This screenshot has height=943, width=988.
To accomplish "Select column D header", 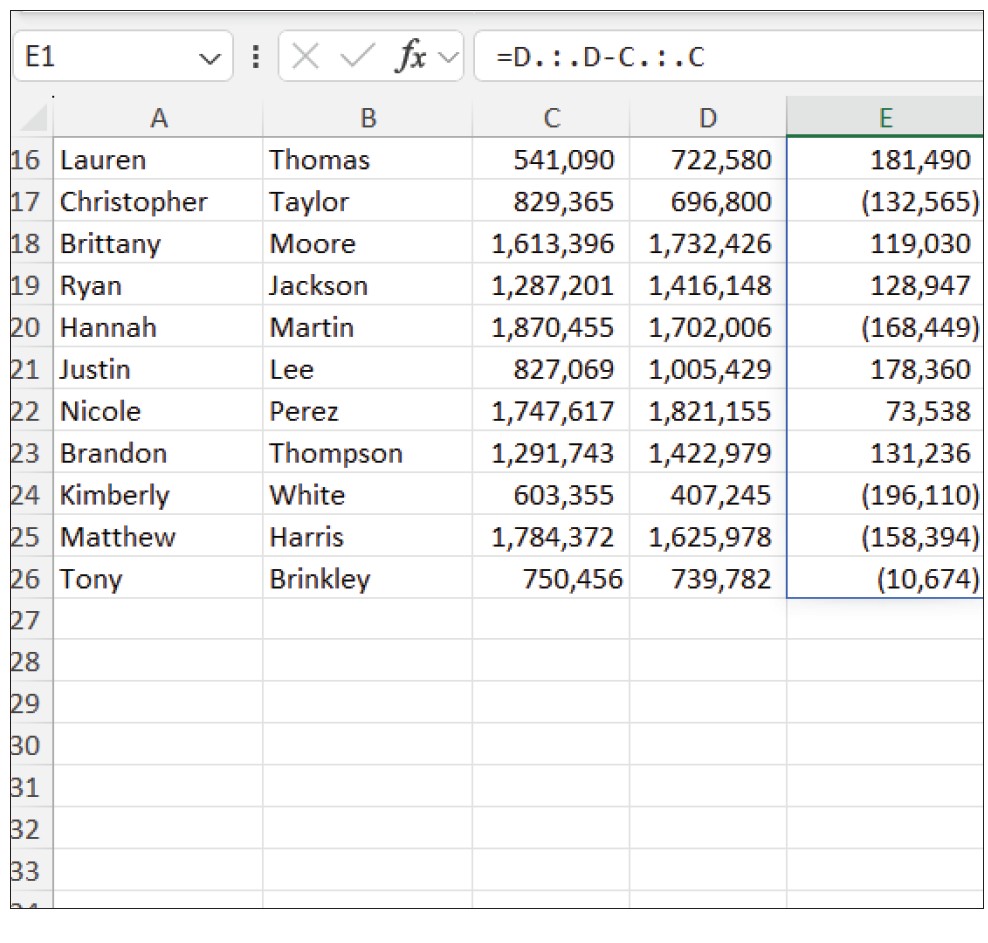I will [708, 119].
